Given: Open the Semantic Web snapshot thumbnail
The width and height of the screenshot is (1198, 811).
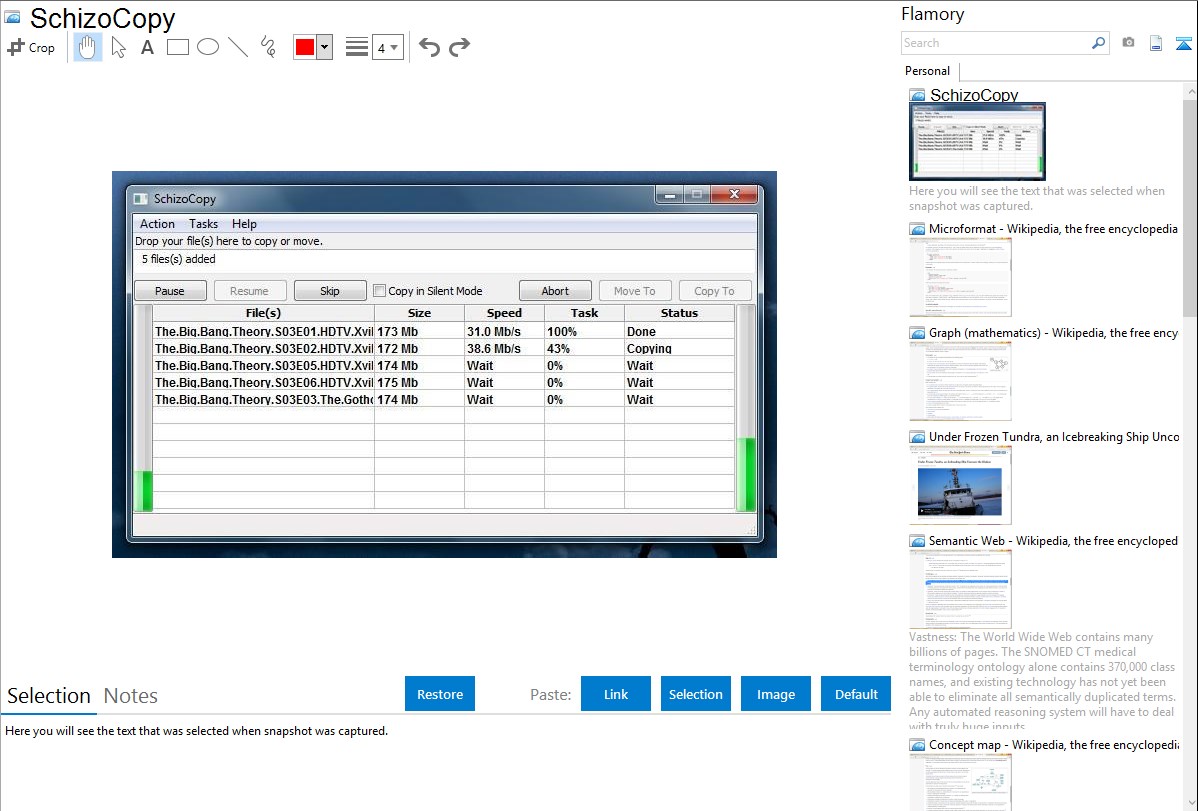Looking at the screenshot, I should point(960,589).
